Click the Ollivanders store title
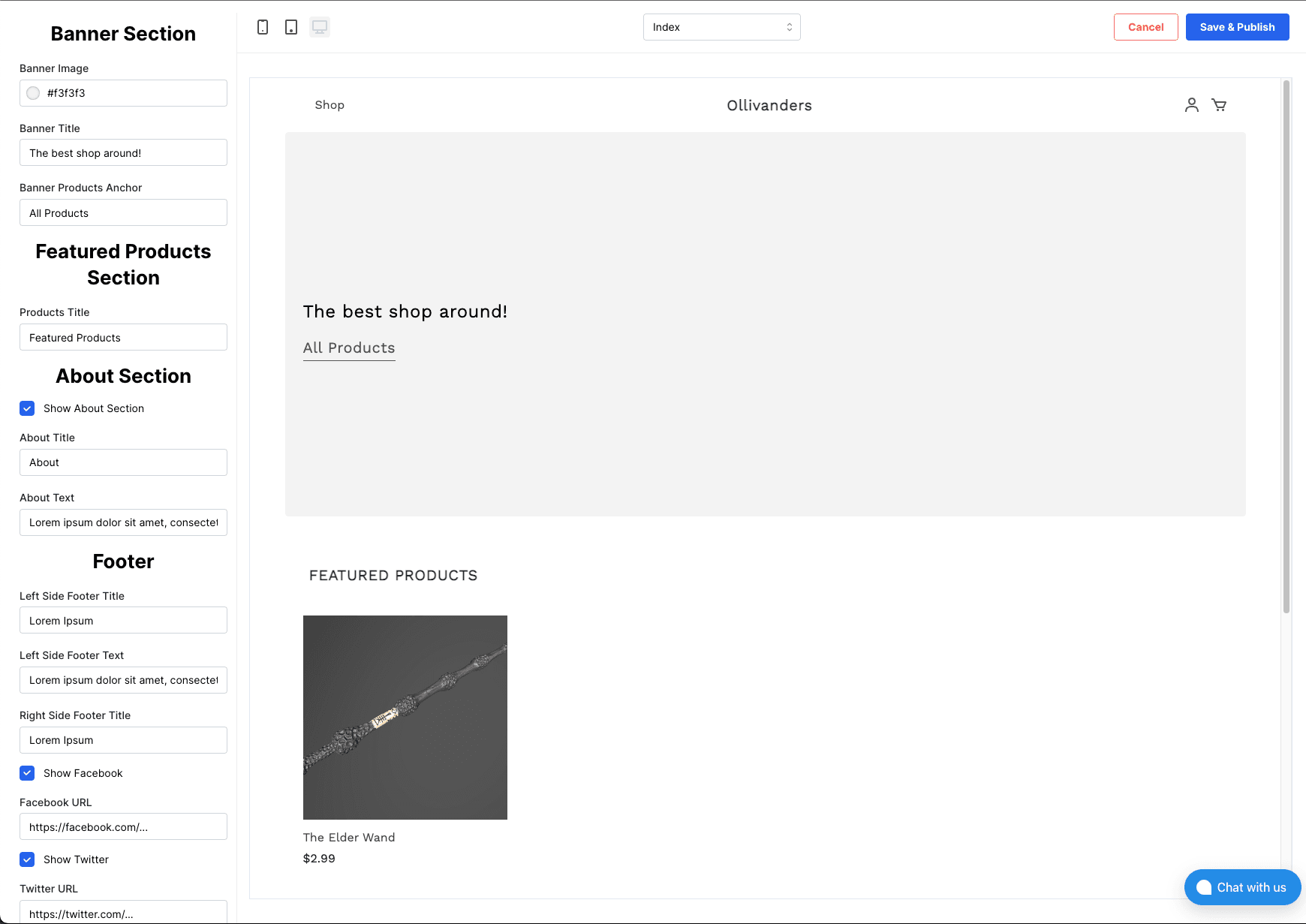This screenshot has width=1306, height=924. pyautogui.click(x=768, y=105)
